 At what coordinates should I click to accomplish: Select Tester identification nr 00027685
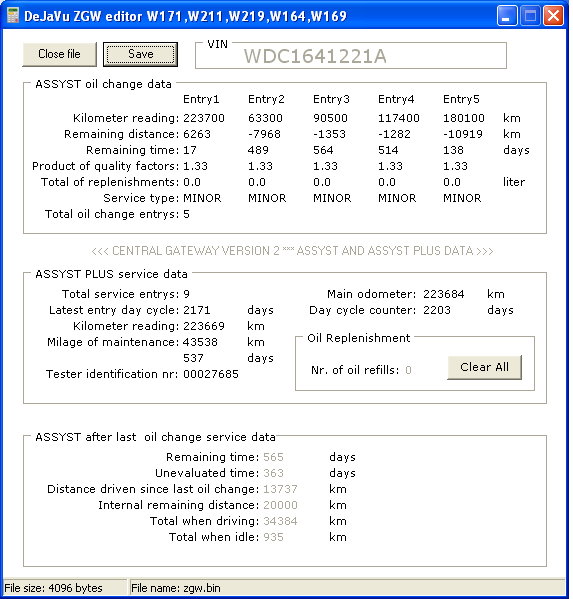click(211, 374)
